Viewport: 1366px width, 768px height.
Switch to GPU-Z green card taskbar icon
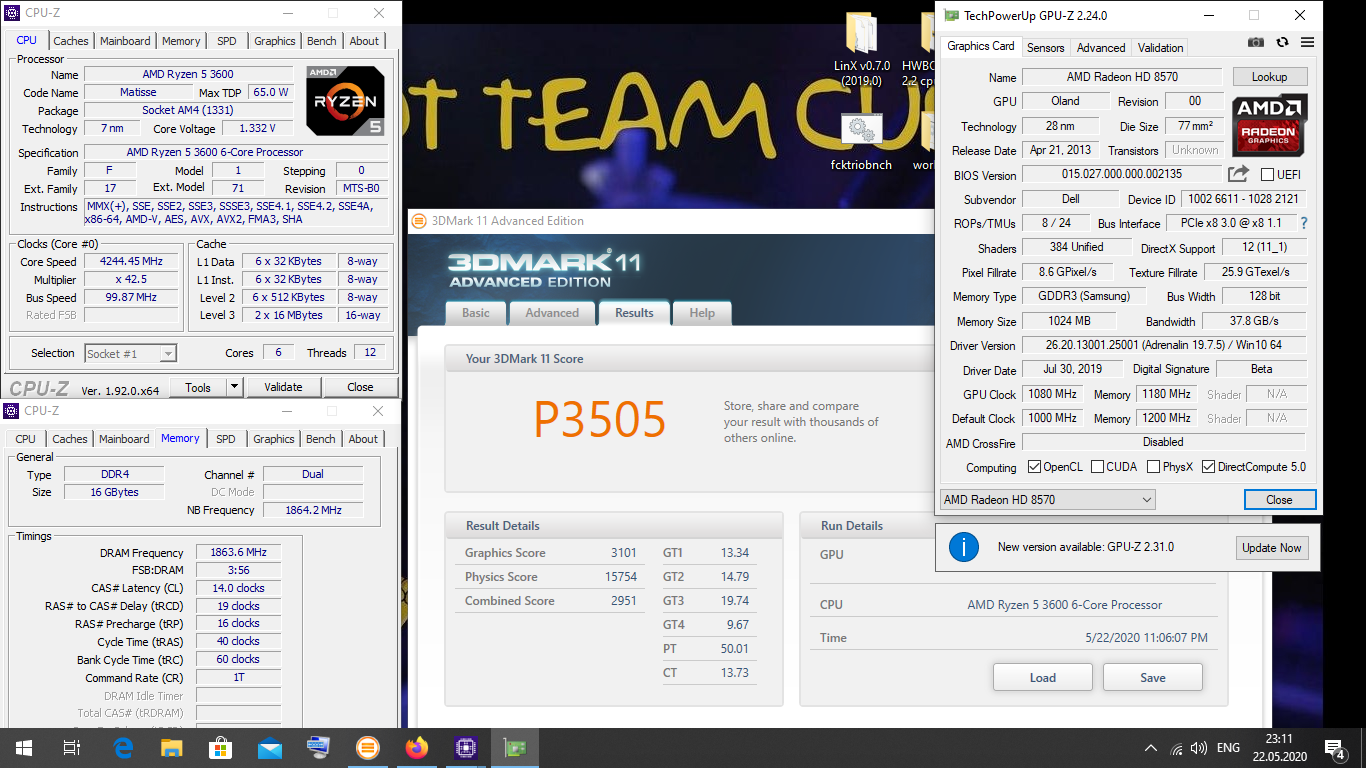[x=515, y=748]
